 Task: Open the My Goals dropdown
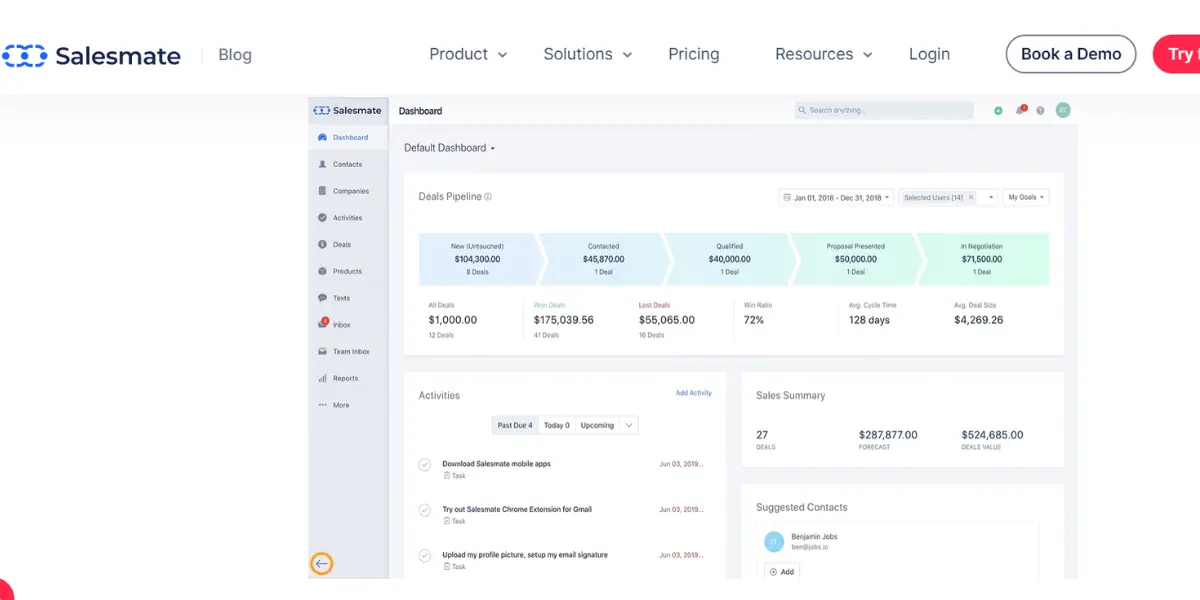point(1026,198)
